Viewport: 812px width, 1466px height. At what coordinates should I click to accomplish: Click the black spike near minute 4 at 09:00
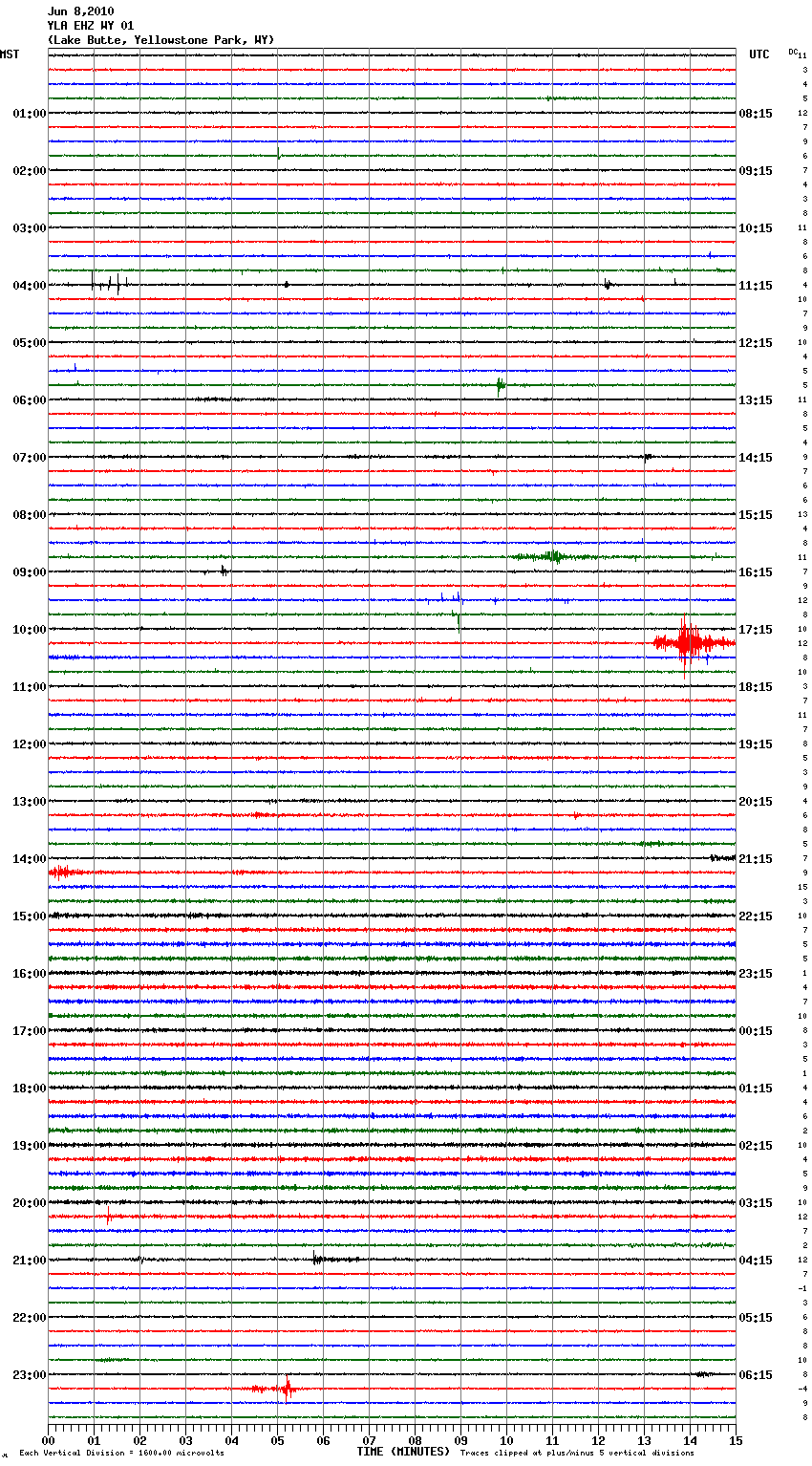point(224,571)
